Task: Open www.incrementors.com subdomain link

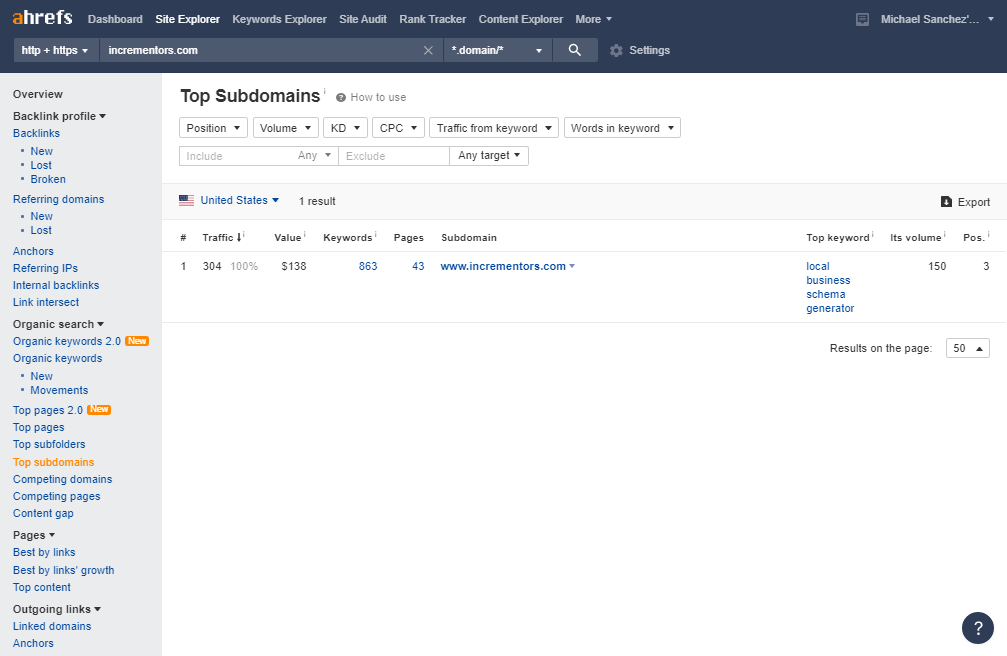Action: tap(503, 266)
